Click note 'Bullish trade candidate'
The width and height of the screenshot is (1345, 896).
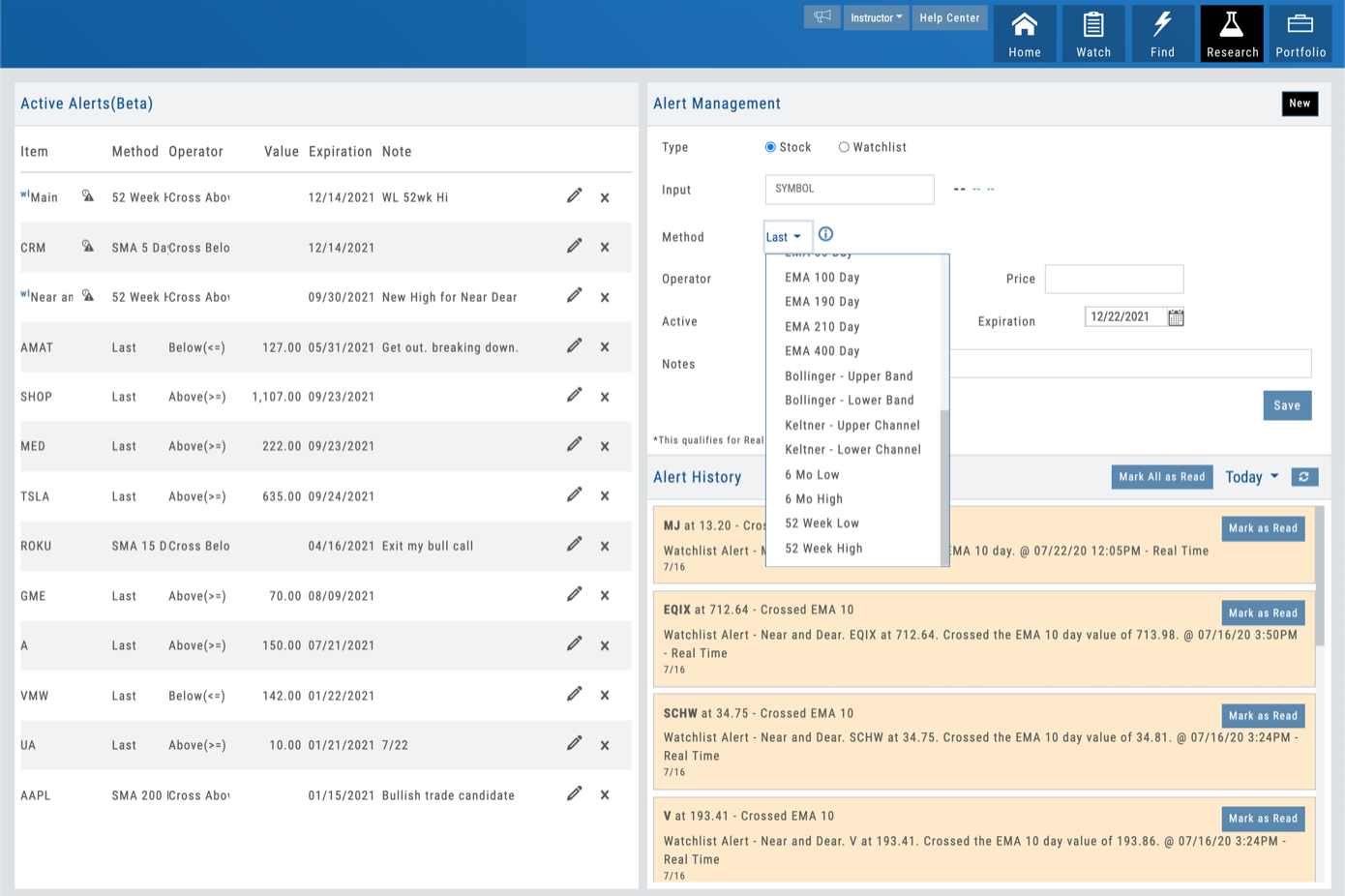[x=448, y=795]
